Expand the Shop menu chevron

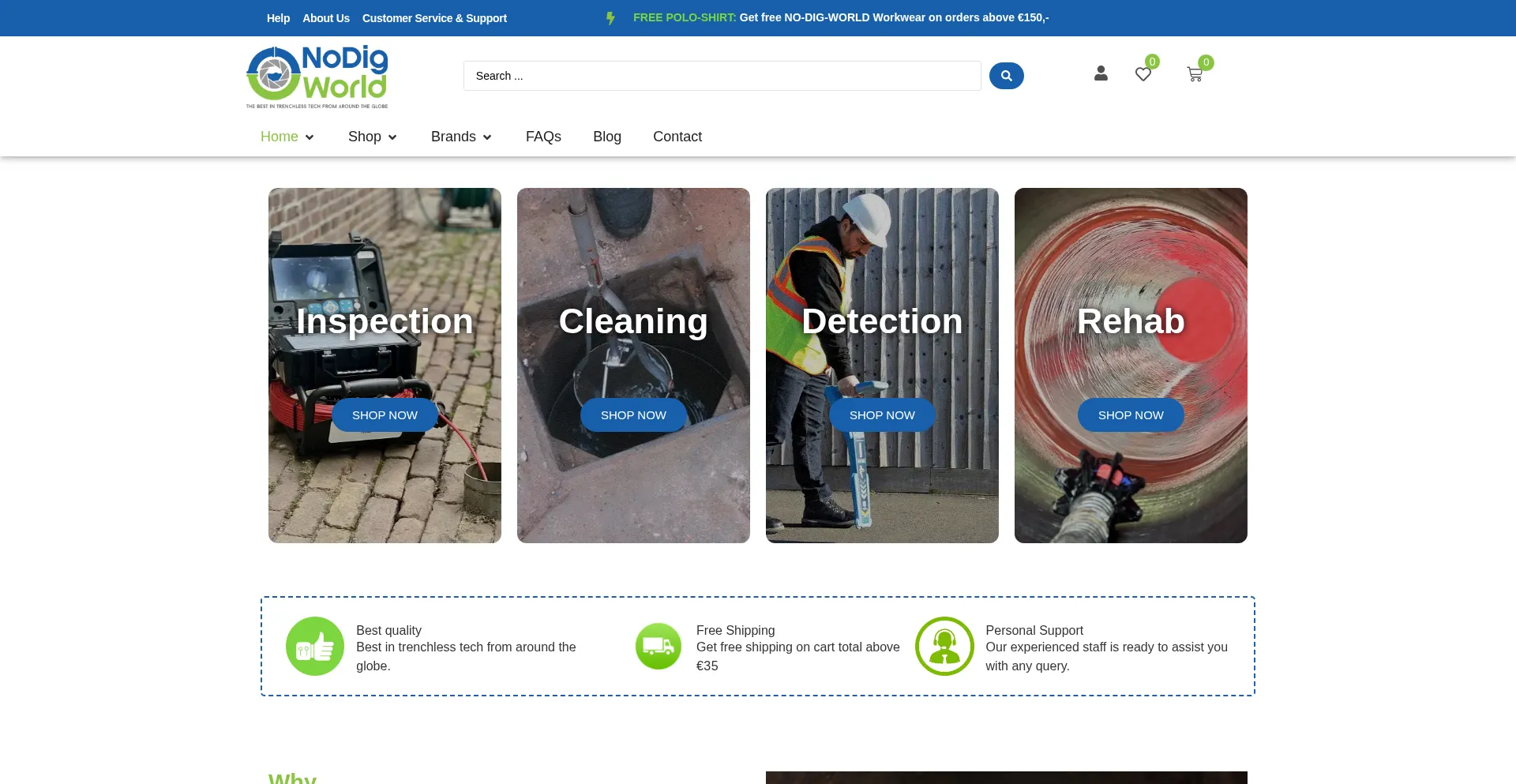click(x=392, y=137)
